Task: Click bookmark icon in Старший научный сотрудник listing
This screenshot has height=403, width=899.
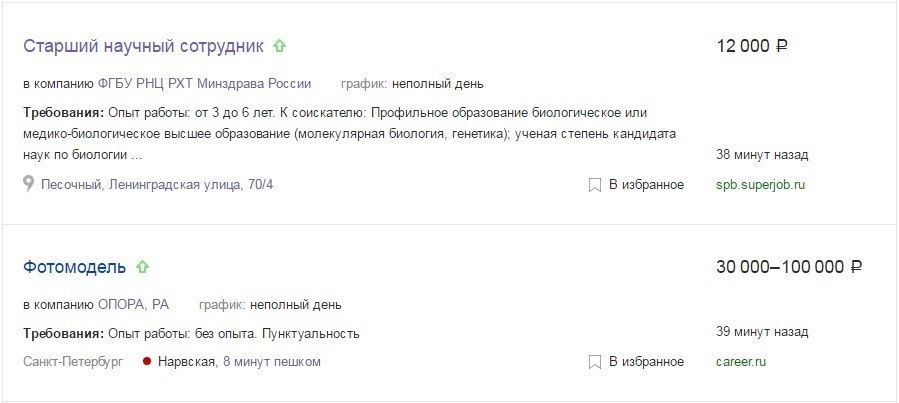Action: (595, 185)
